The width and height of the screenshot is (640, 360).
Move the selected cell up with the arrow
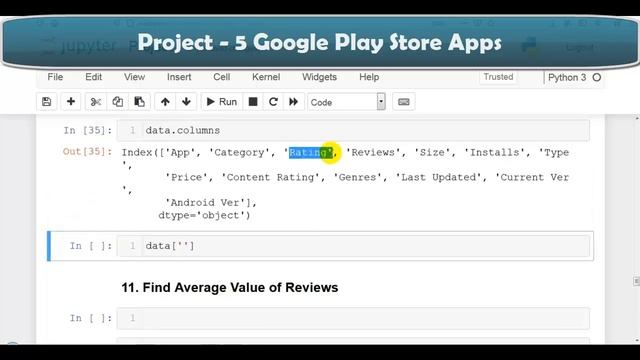(x=165, y=102)
